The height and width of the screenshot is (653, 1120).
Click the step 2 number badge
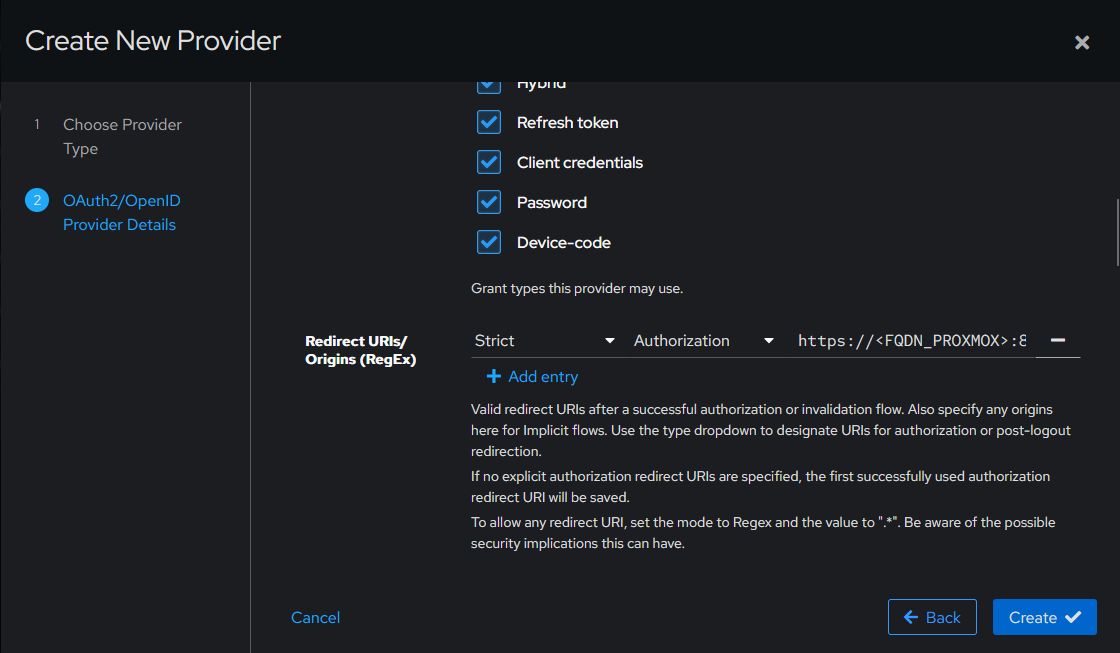(37, 200)
